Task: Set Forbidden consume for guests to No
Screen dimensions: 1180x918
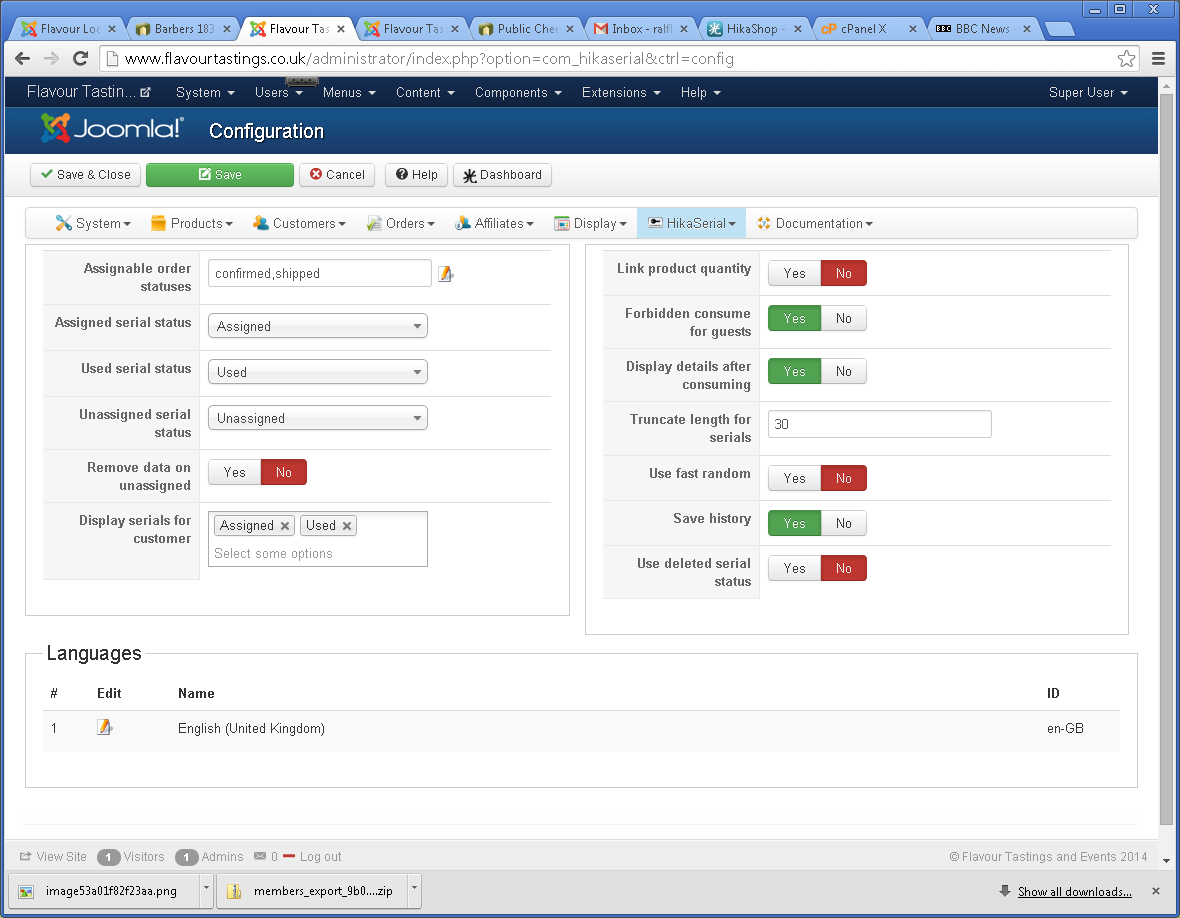Action: pyautogui.click(x=844, y=318)
